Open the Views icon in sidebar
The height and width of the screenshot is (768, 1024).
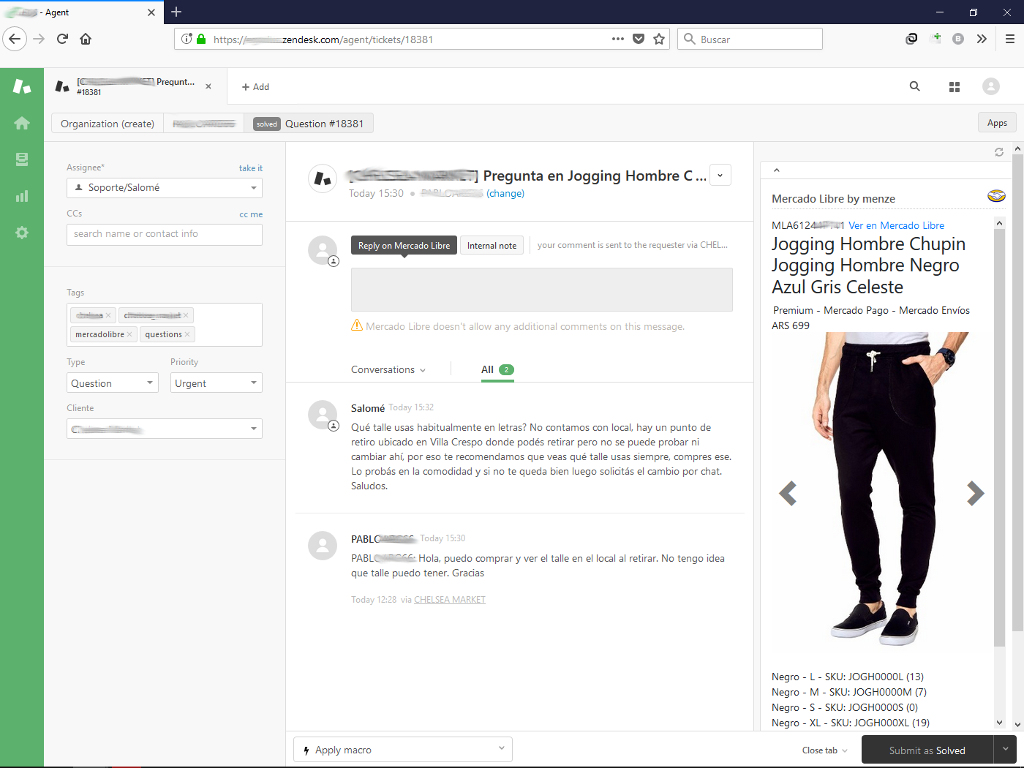[21, 159]
